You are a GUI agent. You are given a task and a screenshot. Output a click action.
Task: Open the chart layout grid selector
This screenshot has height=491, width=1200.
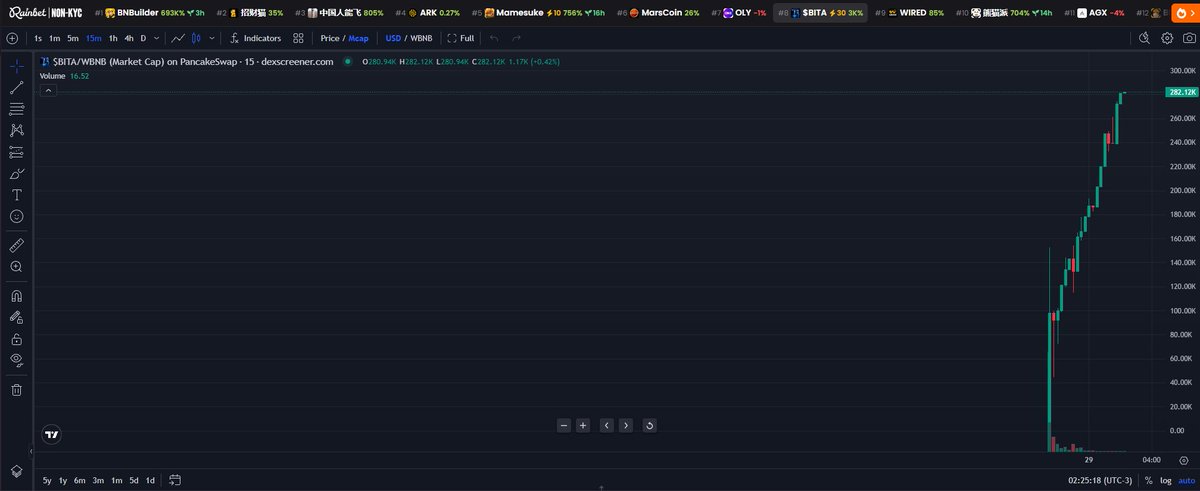pyautogui.click(x=300, y=38)
